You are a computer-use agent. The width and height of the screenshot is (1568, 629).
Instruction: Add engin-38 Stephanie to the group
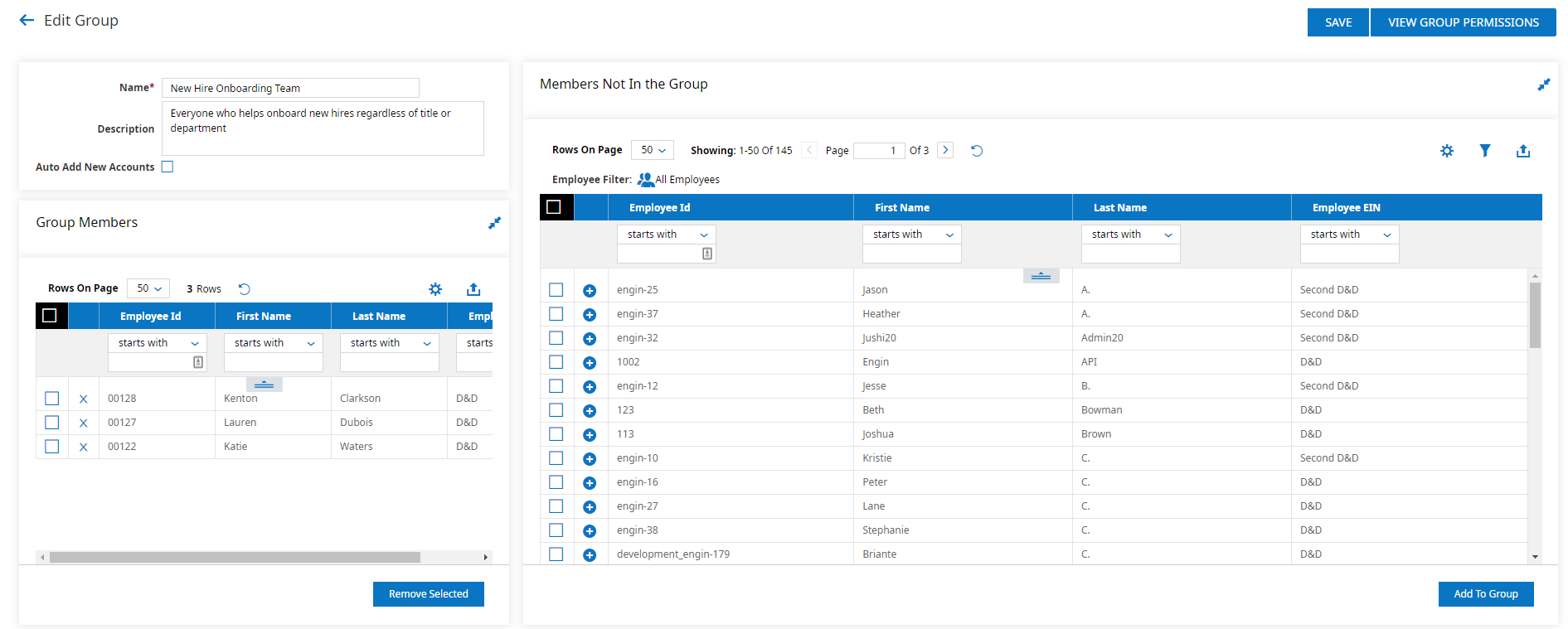click(x=590, y=530)
